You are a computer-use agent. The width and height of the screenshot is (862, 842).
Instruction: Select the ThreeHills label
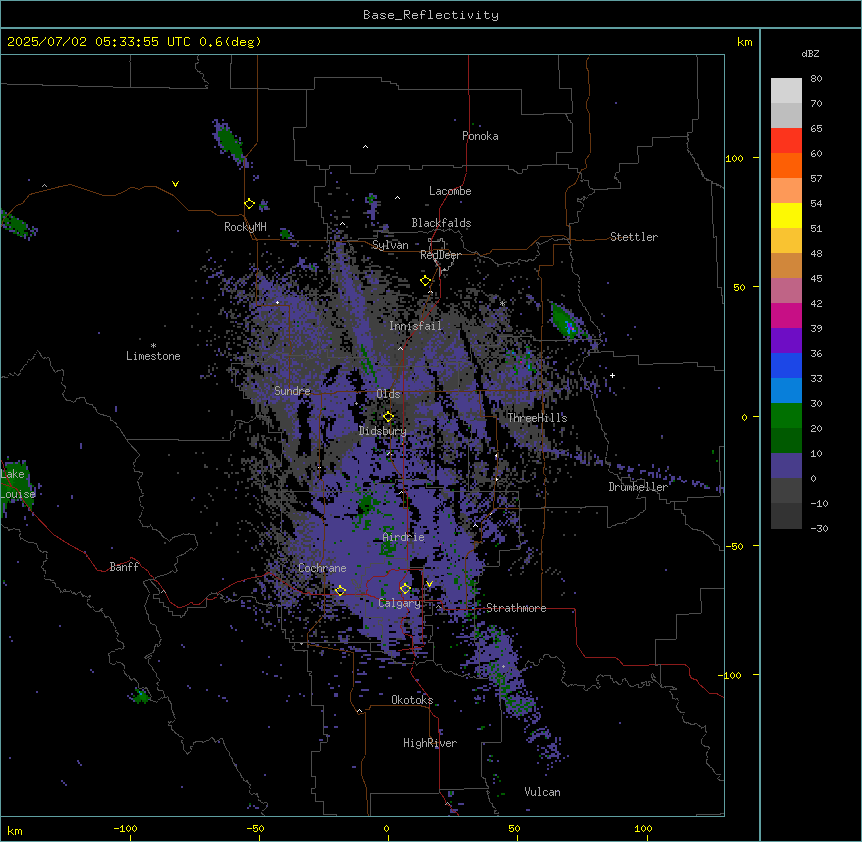click(537, 418)
